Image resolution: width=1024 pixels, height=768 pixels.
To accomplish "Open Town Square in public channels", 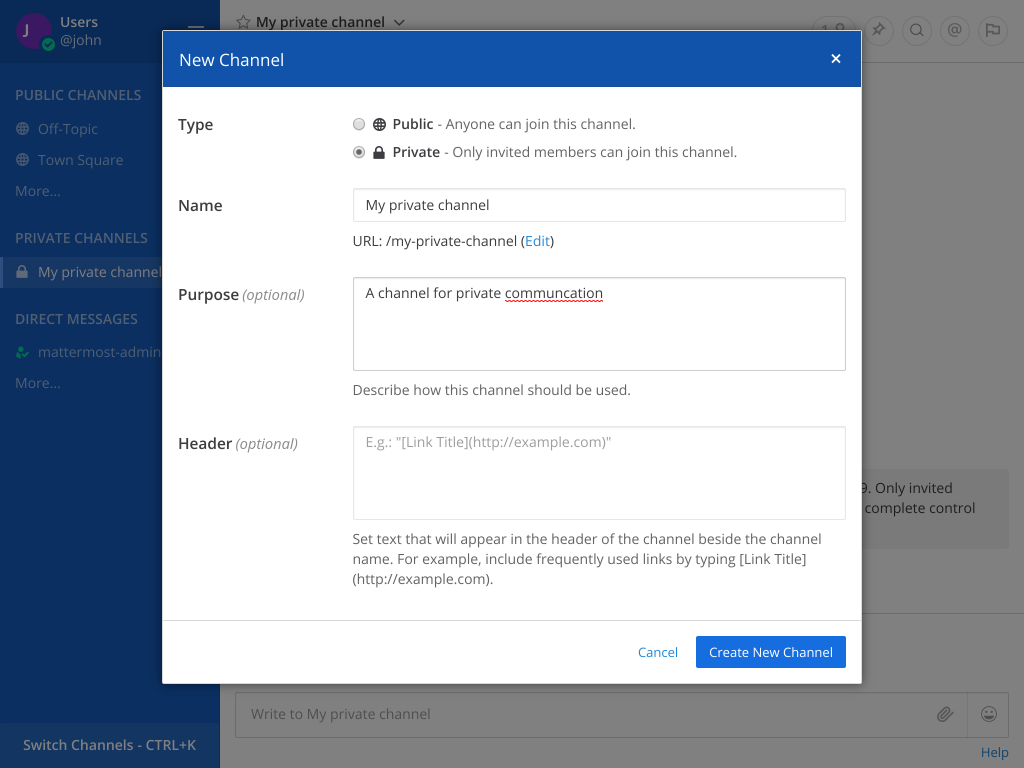I will point(80,160).
